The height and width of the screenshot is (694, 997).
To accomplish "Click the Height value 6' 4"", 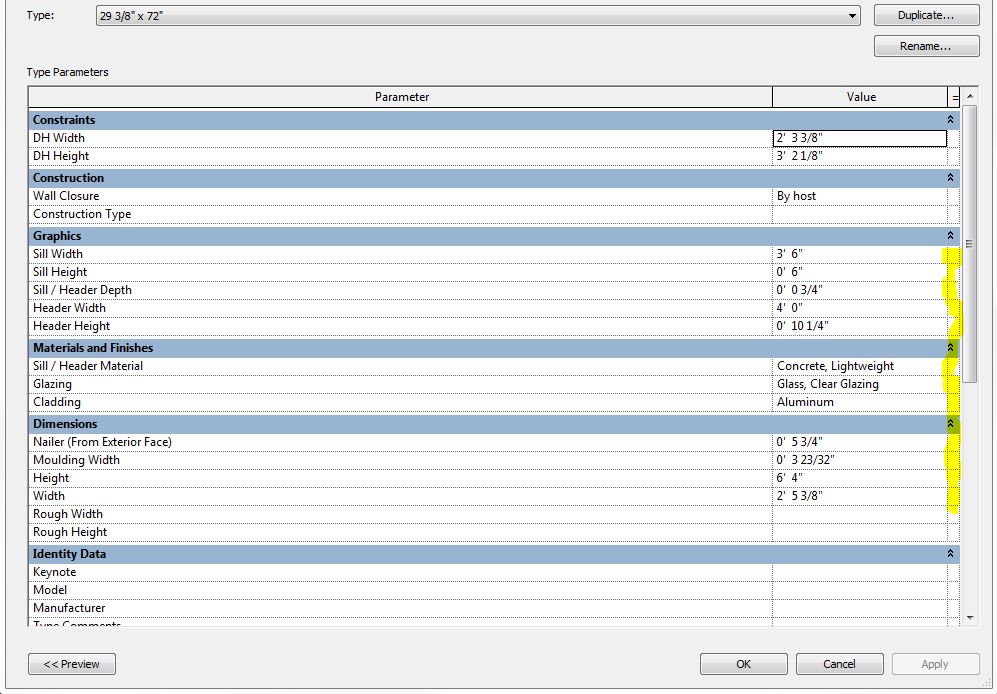I will pyautogui.click(x=860, y=478).
